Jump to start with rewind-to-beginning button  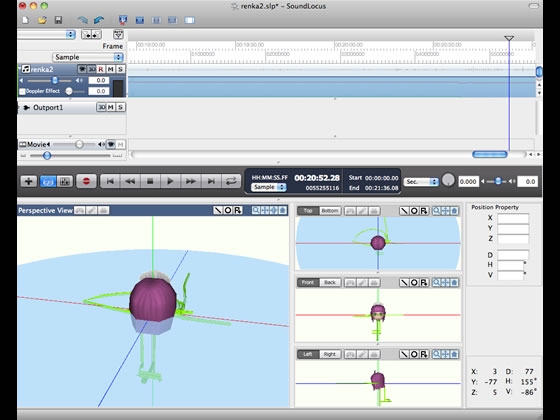pyautogui.click(x=110, y=181)
